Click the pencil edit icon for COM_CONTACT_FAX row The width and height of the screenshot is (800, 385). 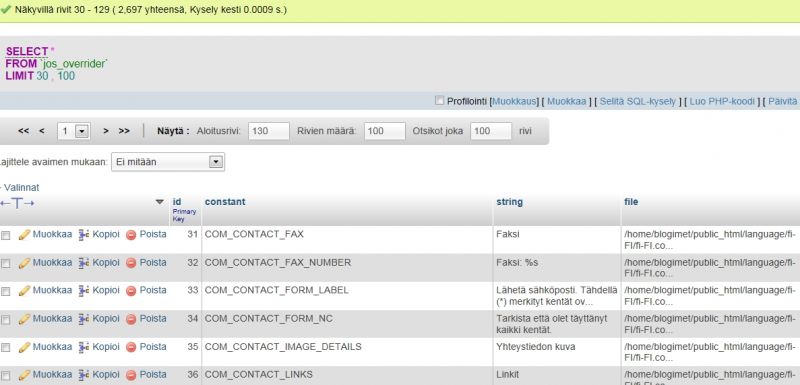click(24, 235)
